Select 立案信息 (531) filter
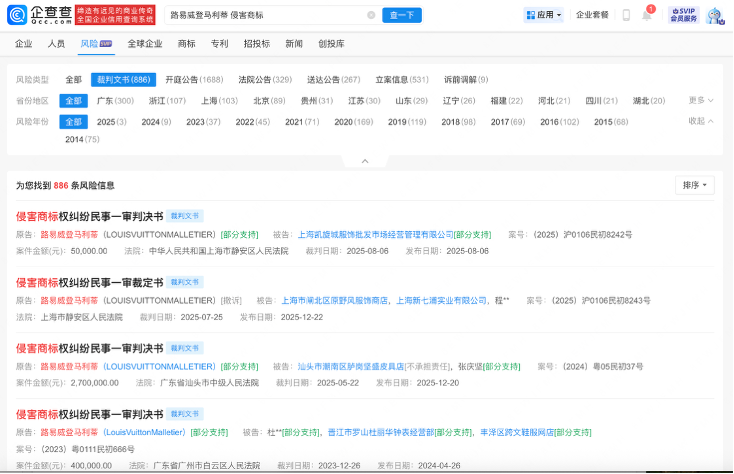This screenshot has width=734, height=474. pyautogui.click(x=402, y=80)
